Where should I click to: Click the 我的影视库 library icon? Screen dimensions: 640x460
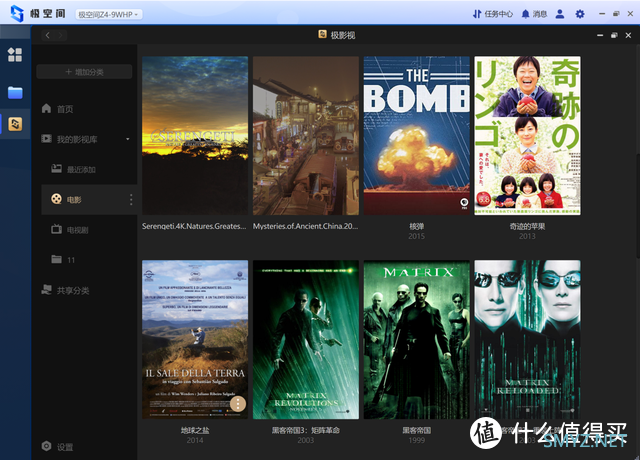tap(46, 139)
